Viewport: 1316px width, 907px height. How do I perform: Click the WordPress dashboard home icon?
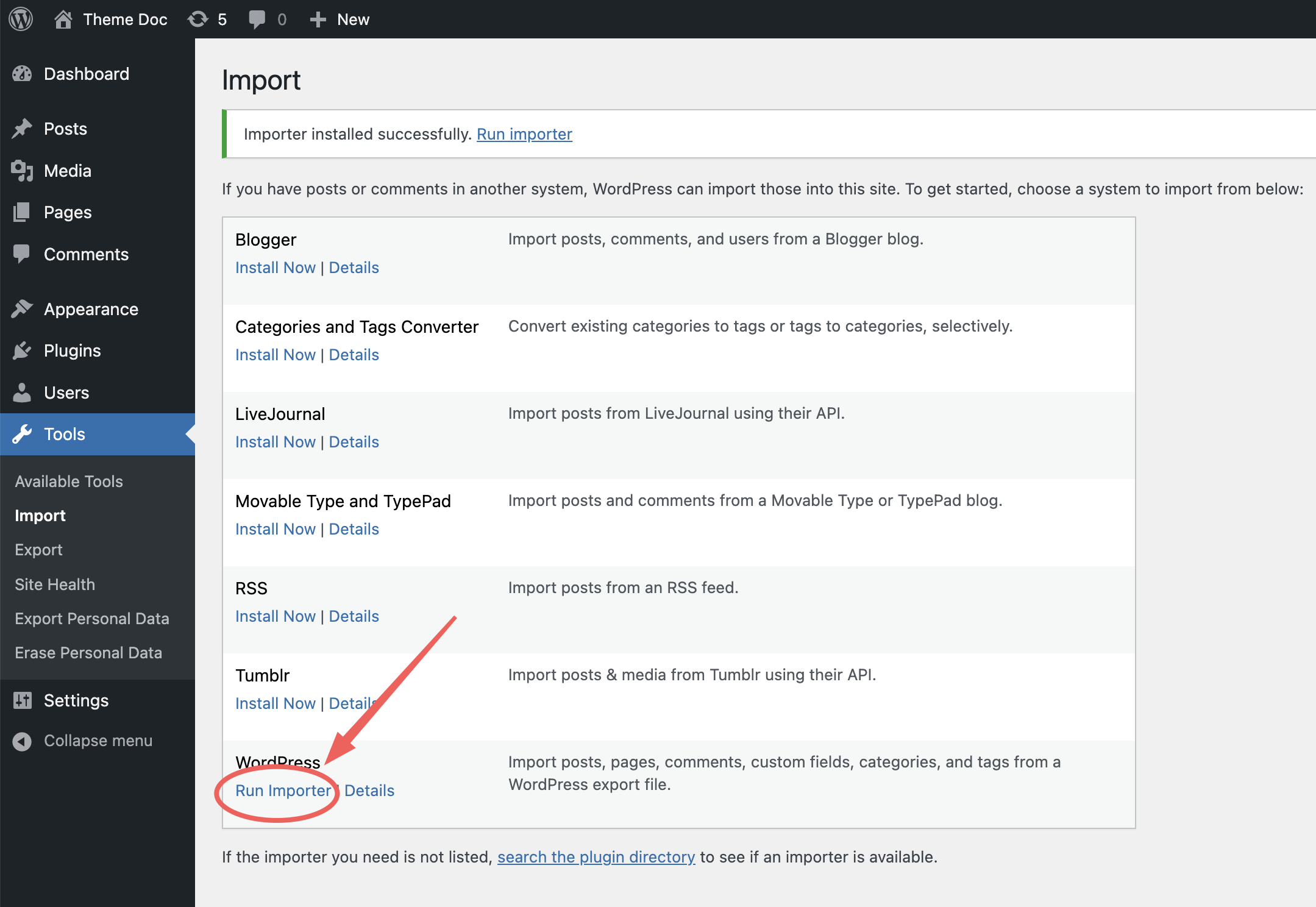point(62,19)
